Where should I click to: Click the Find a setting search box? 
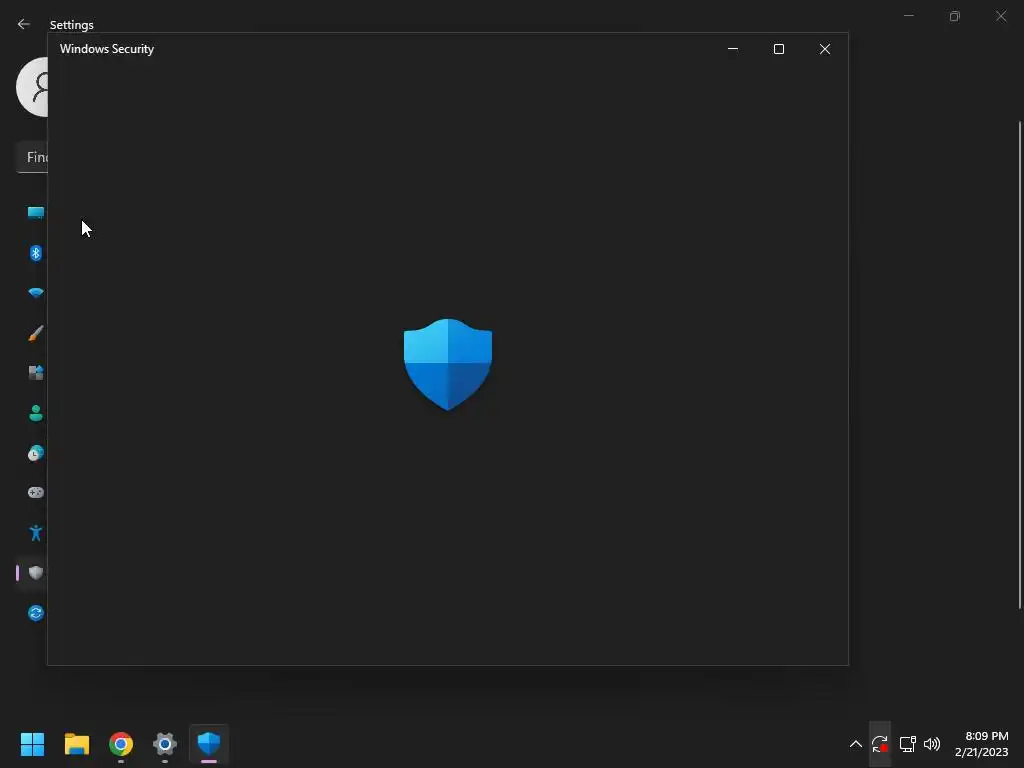click(32, 157)
